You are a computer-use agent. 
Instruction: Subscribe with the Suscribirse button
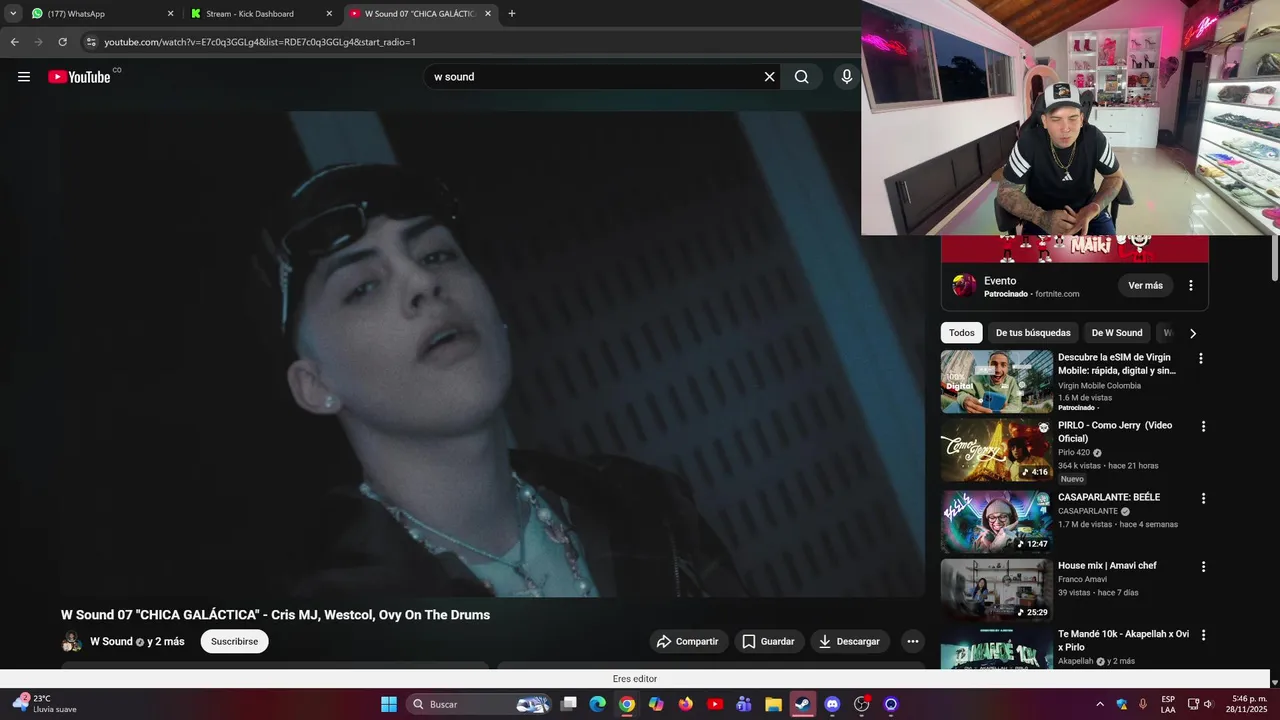click(234, 642)
